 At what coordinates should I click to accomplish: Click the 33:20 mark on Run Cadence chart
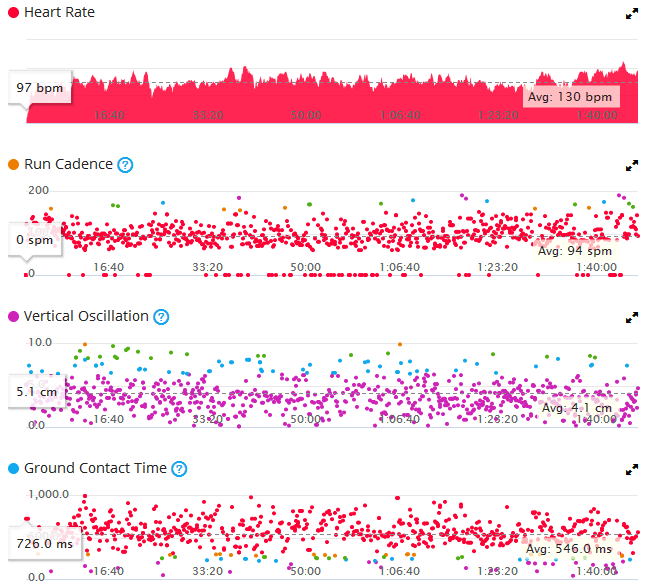tap(208, 267)
